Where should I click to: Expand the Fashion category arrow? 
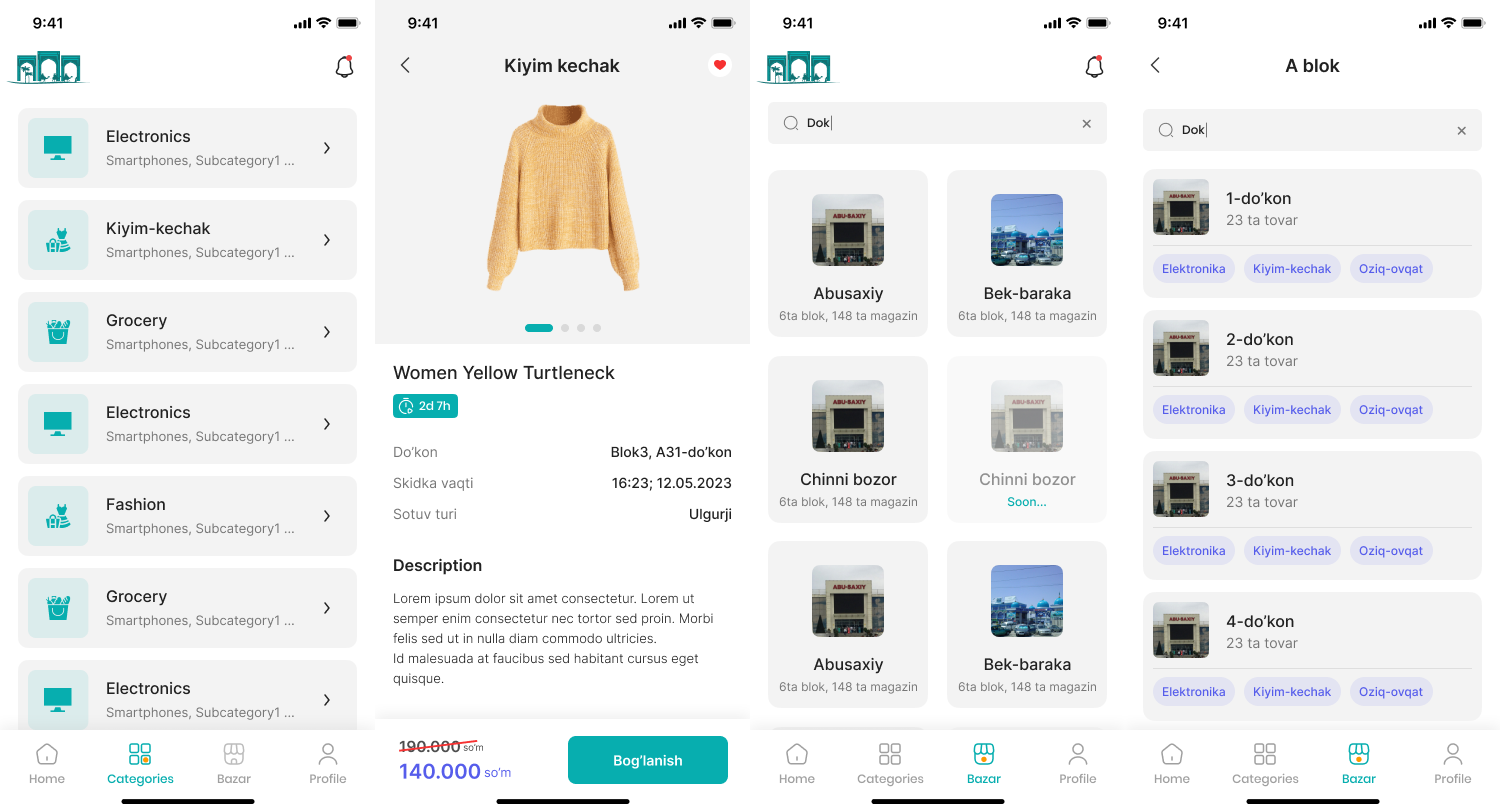(x=327, y=516)
